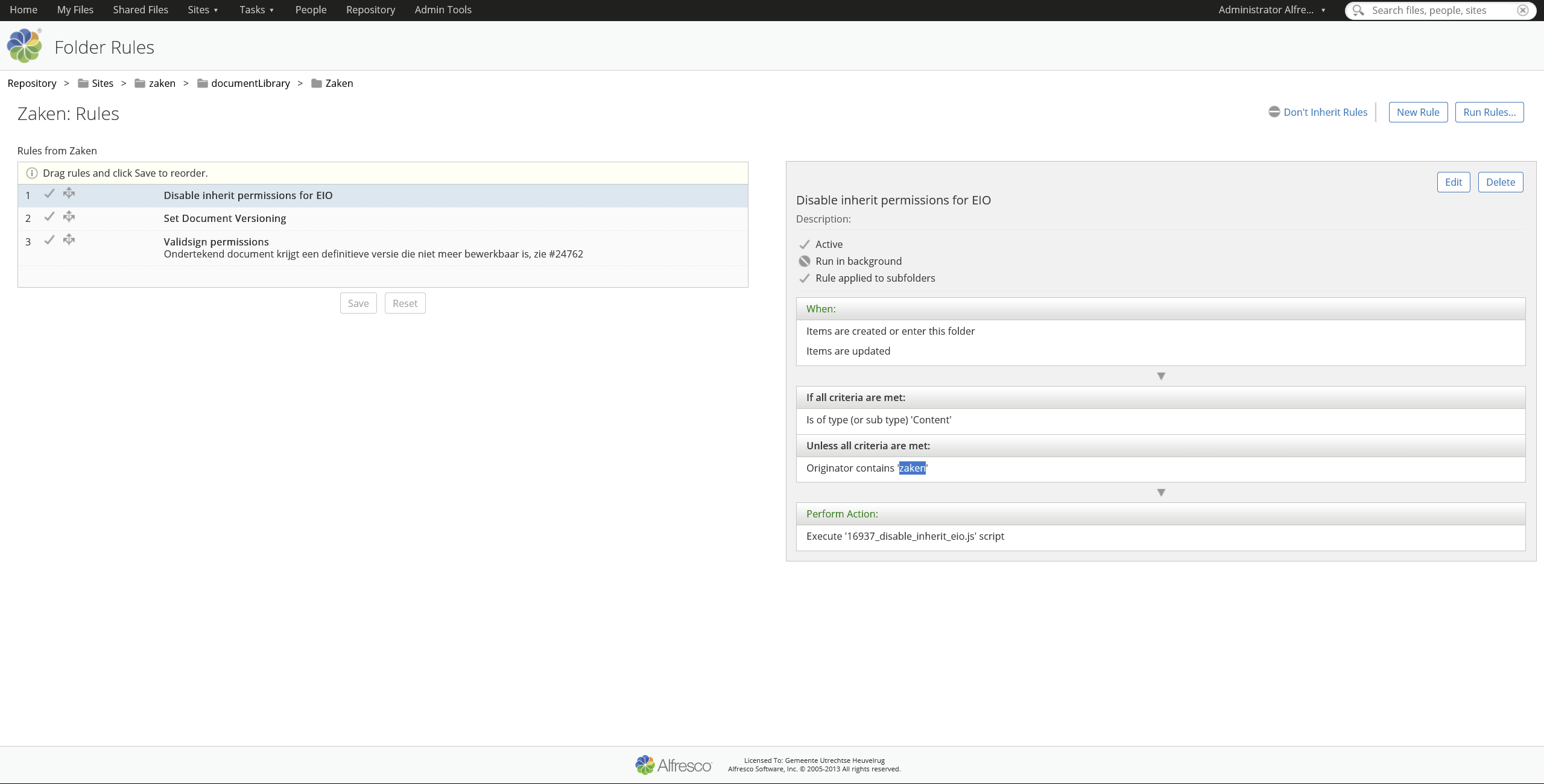
Task: Click the drag handle icon of rule 1
Action: click(69, 193)
